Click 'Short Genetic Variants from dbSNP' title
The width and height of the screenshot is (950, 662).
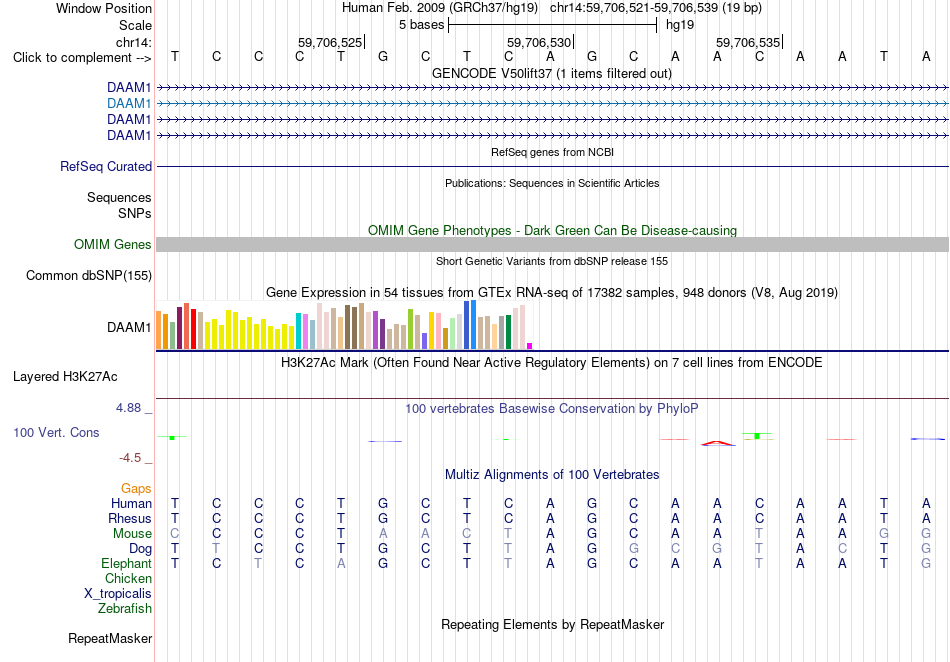coord(552,262)
